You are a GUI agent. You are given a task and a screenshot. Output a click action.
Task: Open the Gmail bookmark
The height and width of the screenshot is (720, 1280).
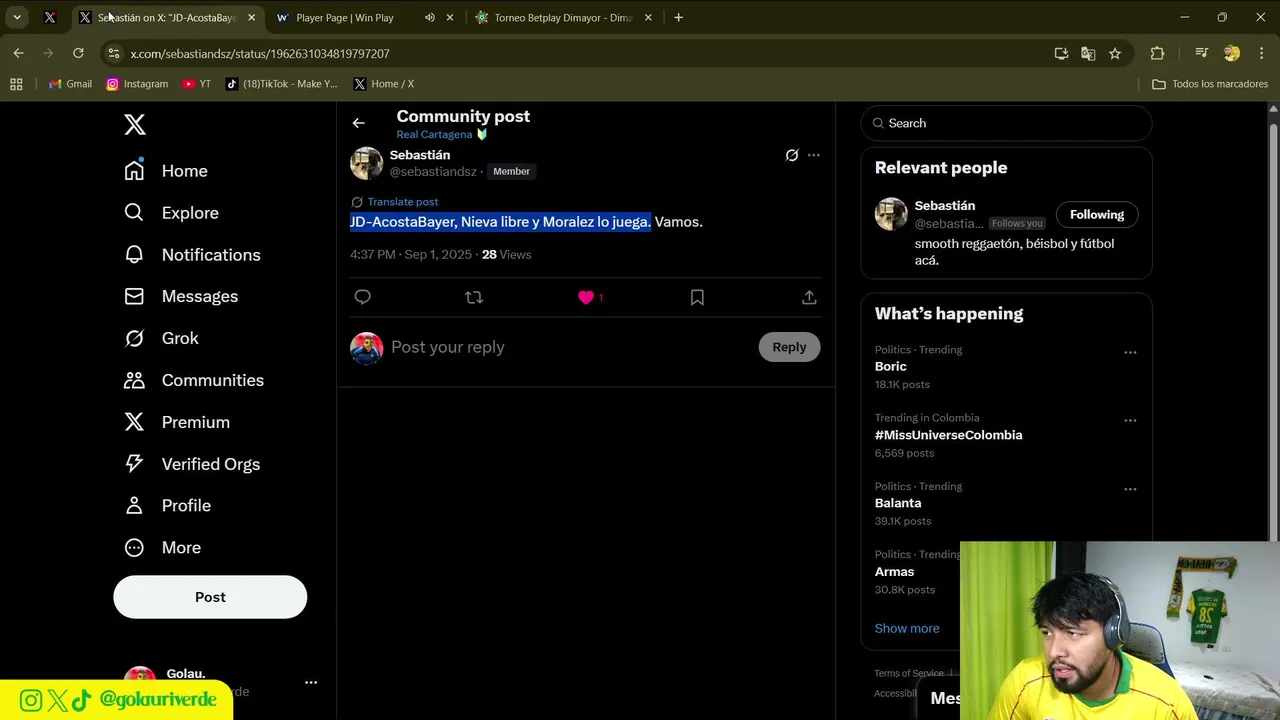point(70,84)
